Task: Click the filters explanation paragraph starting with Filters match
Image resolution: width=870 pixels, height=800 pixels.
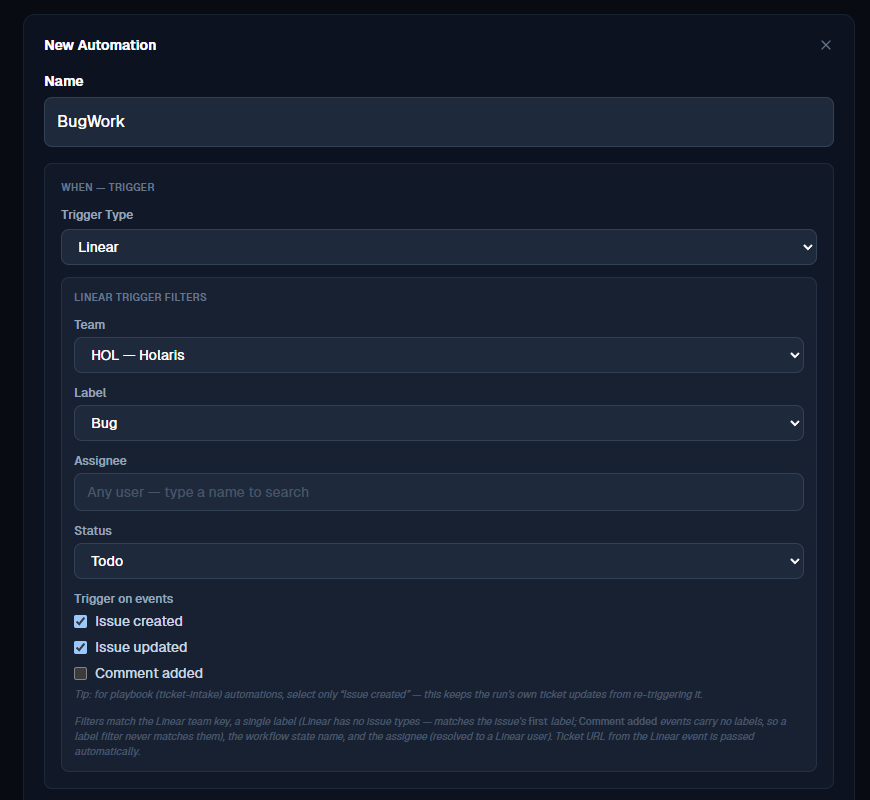Action: 431,736
